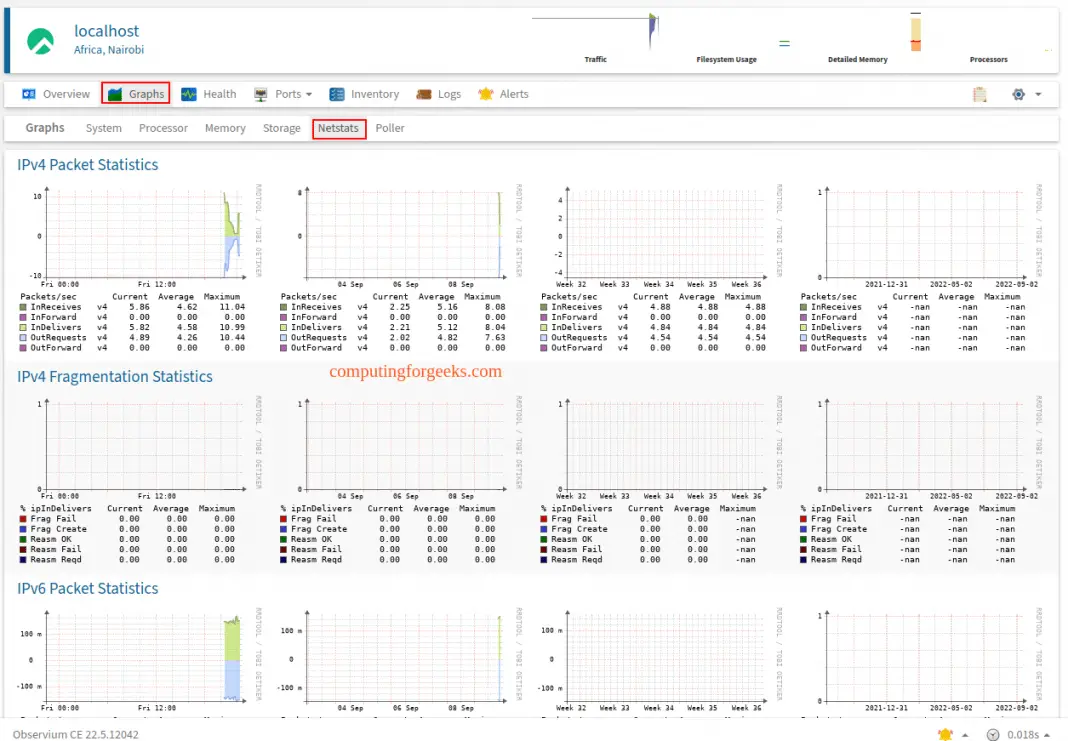The width and height of the screenshot is (1068, 741).
Task: Click the yellow bell notification toggle
Action: pos(944,734)
